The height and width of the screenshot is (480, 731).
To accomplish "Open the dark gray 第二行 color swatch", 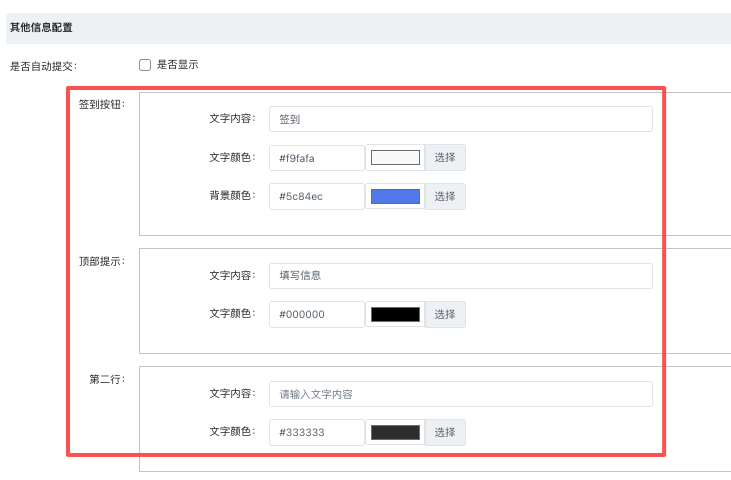I will point(395,433).
